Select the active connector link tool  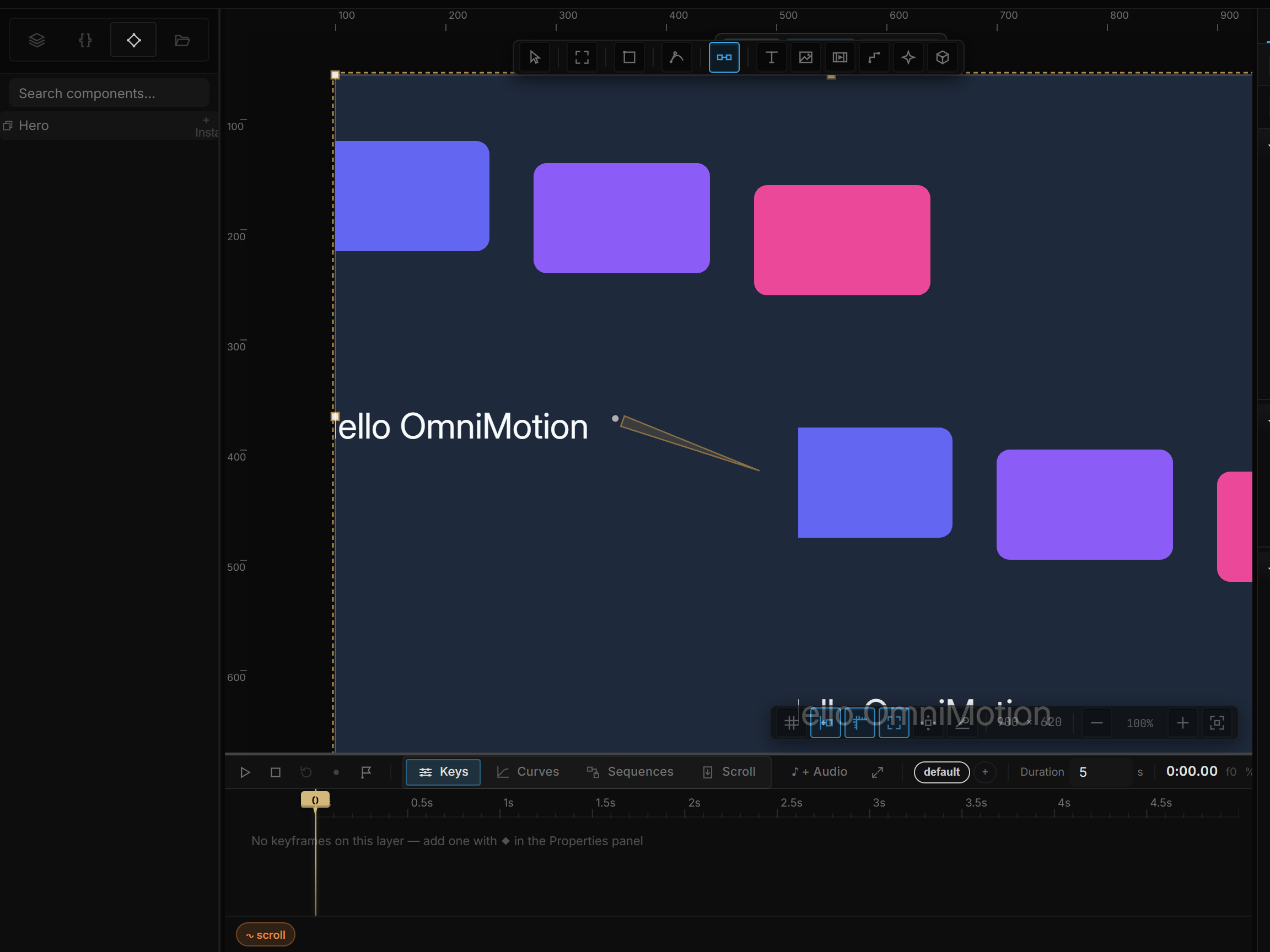click(x=724, y=57)
